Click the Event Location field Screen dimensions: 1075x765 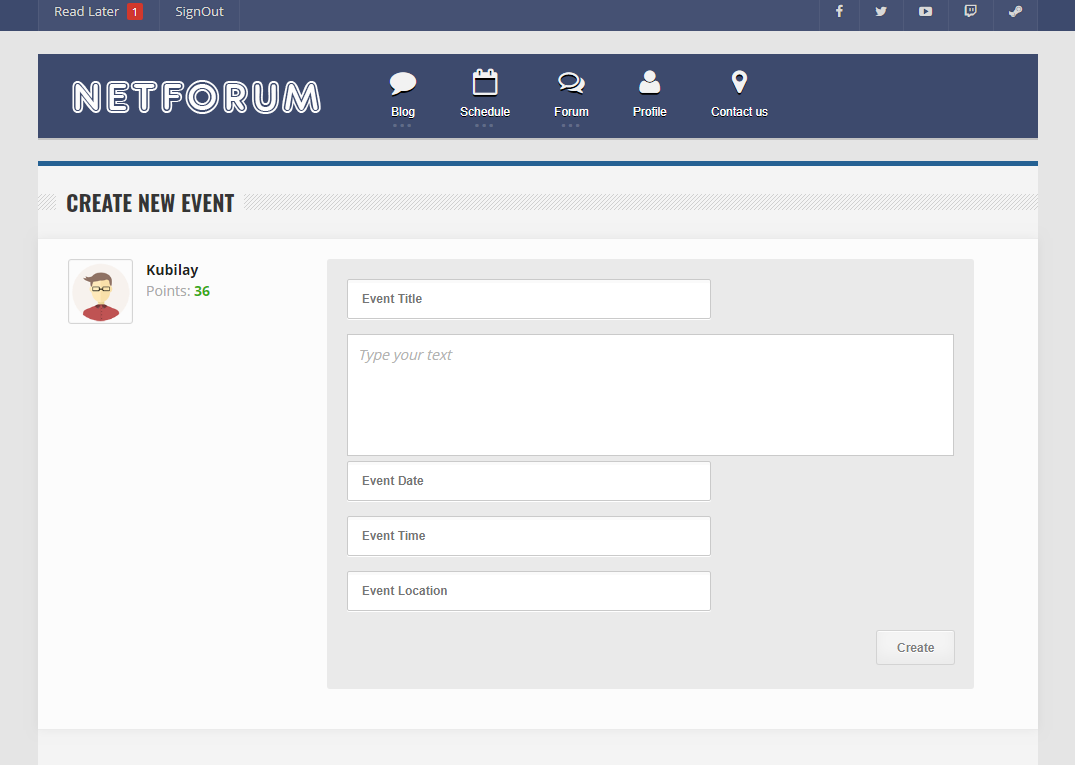(528, 590)
